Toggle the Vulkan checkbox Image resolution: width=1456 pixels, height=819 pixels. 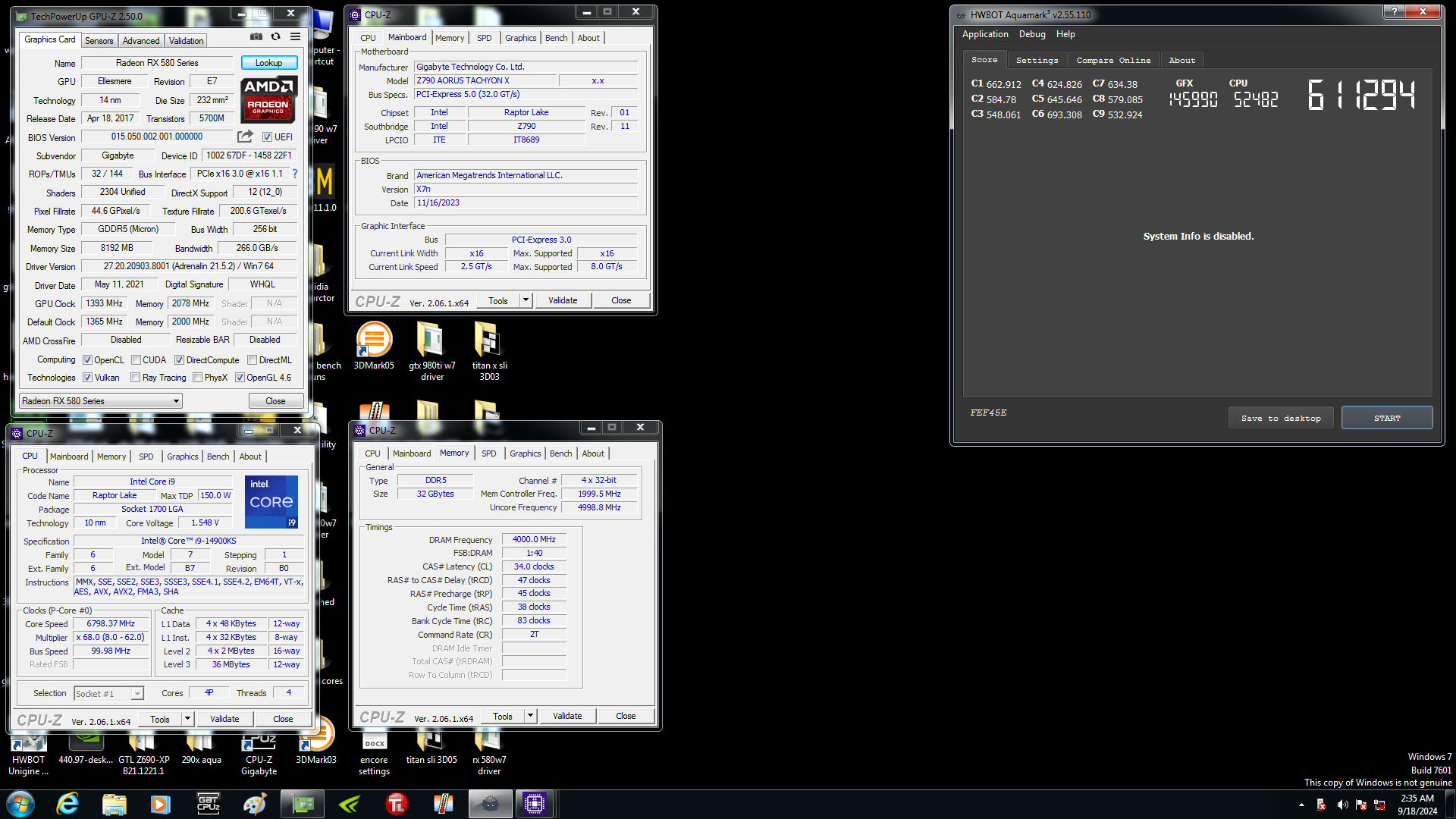click(87, 378)
